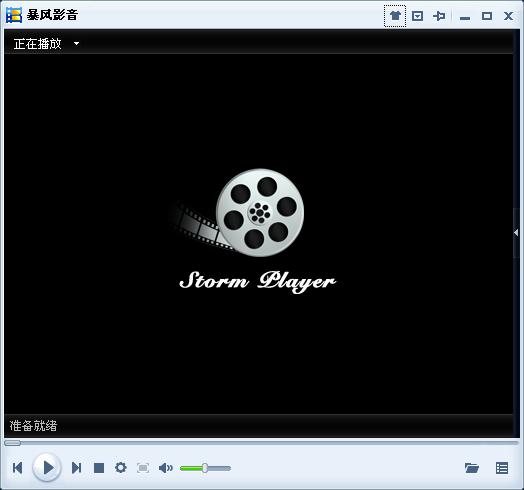Screen dimensions: 524x490
Task: Toggle fullscreen mode icon
Action: pyautogui.click(x=143, y=468)
